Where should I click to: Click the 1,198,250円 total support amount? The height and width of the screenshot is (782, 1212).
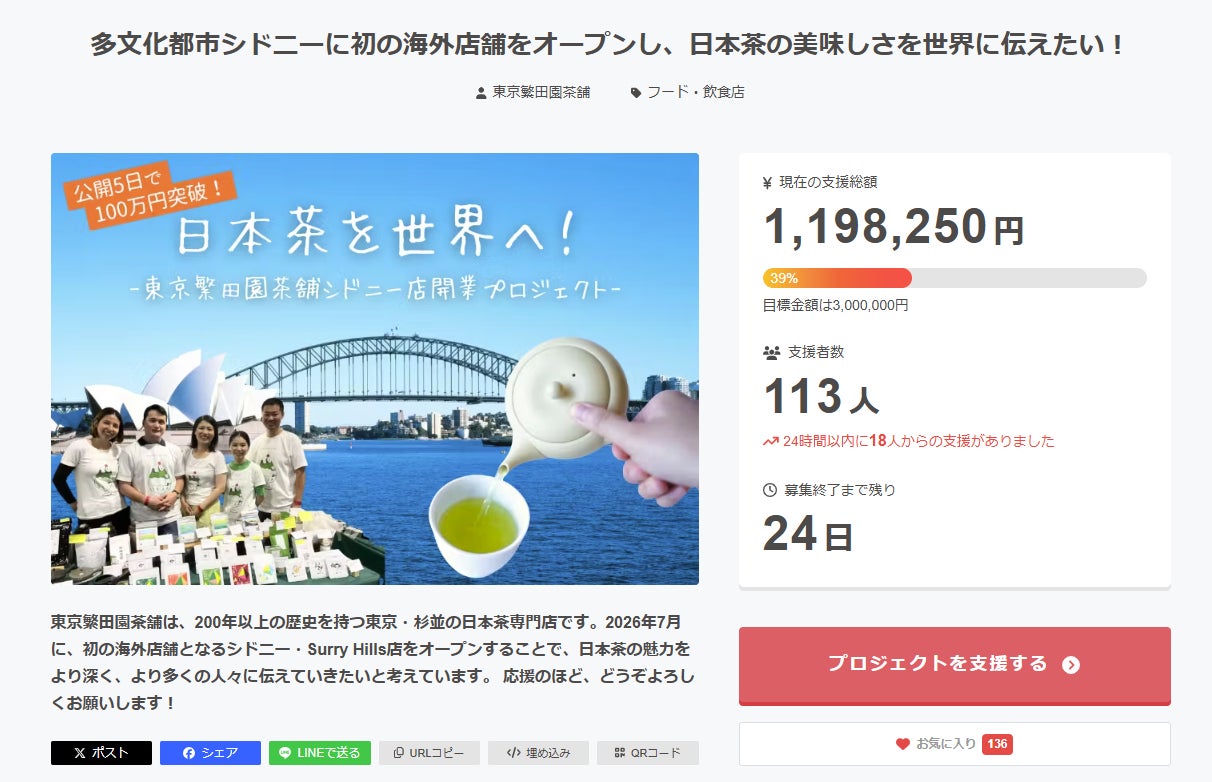(893, 228)
